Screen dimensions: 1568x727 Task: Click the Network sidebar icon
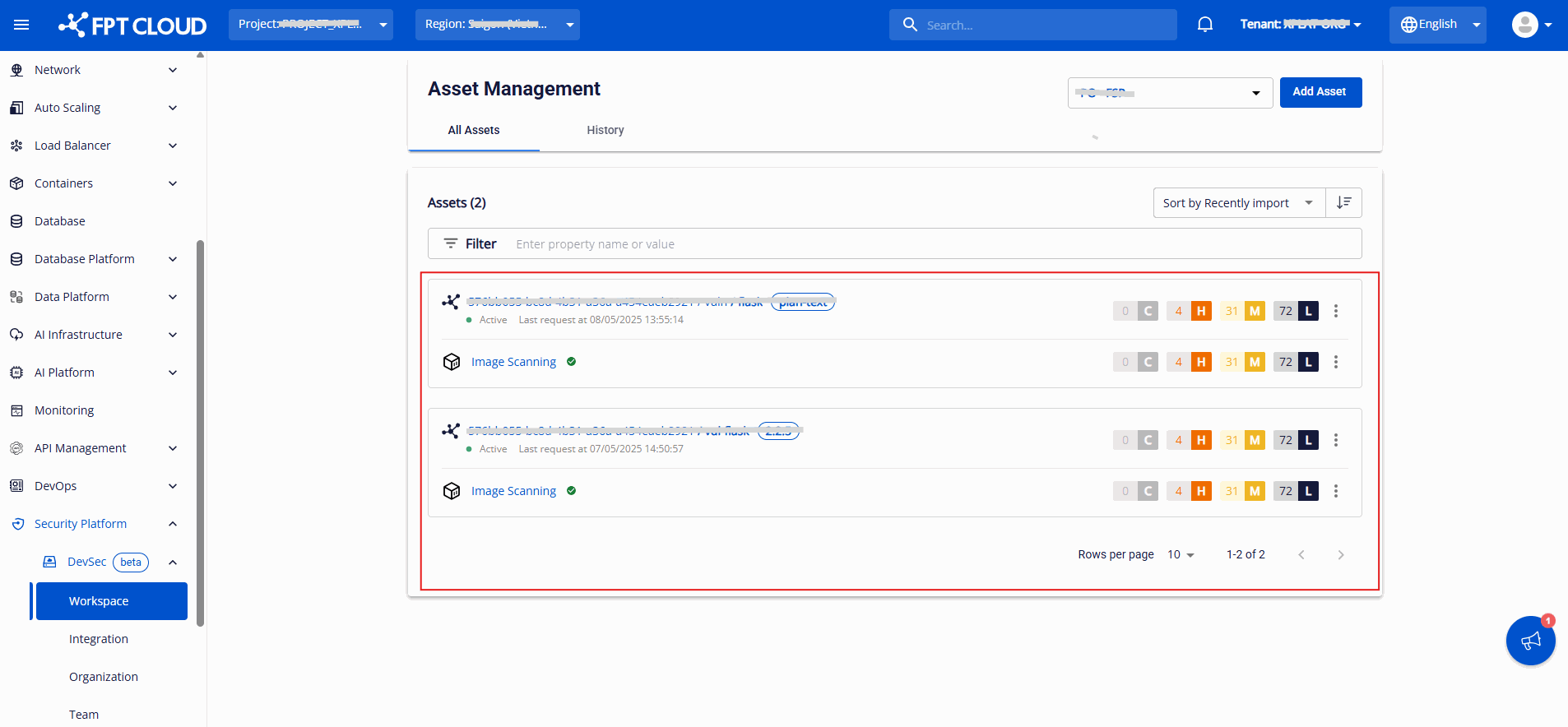pos(16,70)
